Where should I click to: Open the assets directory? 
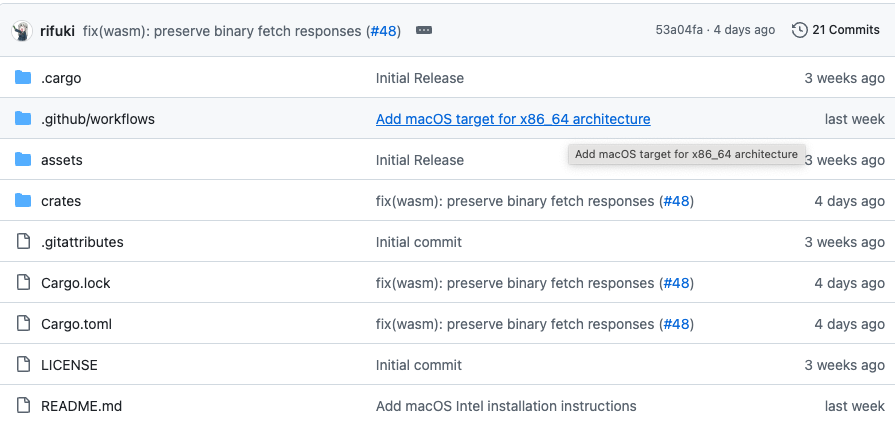(x=62, y=160)
